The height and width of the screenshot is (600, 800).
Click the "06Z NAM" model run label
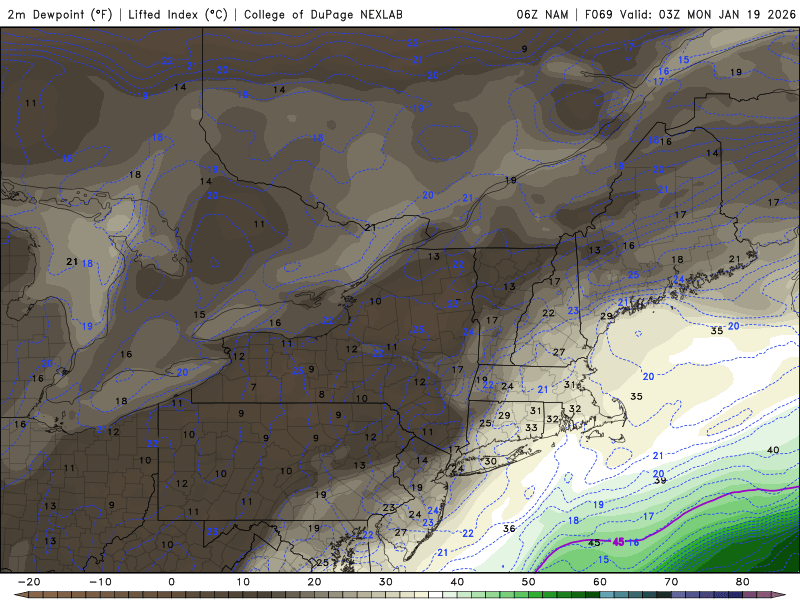pyautogui.click(x=542, y=14)
